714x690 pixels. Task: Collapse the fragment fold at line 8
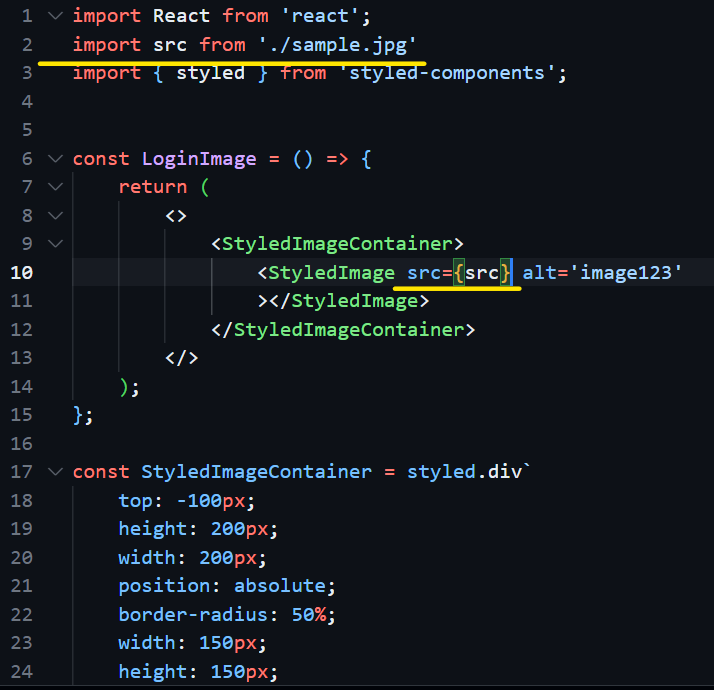(x=55, y=216)
